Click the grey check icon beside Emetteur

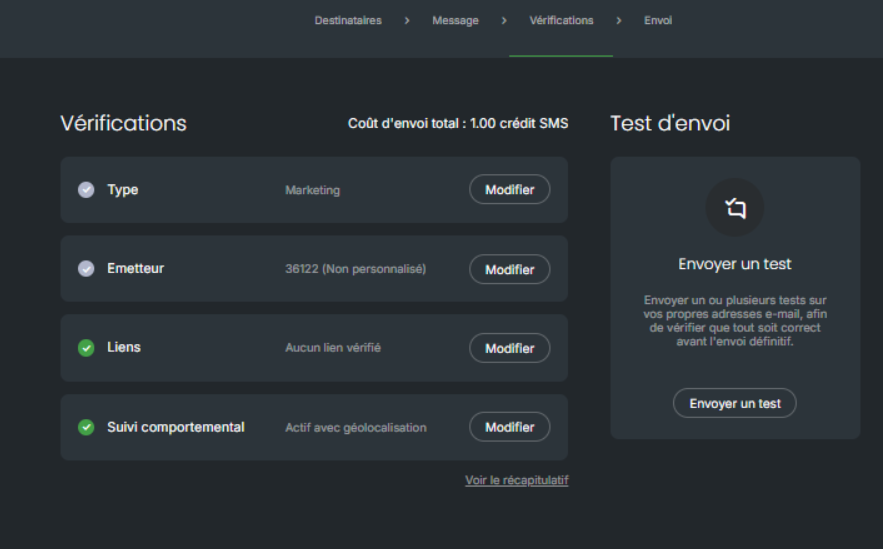[86, 269]
